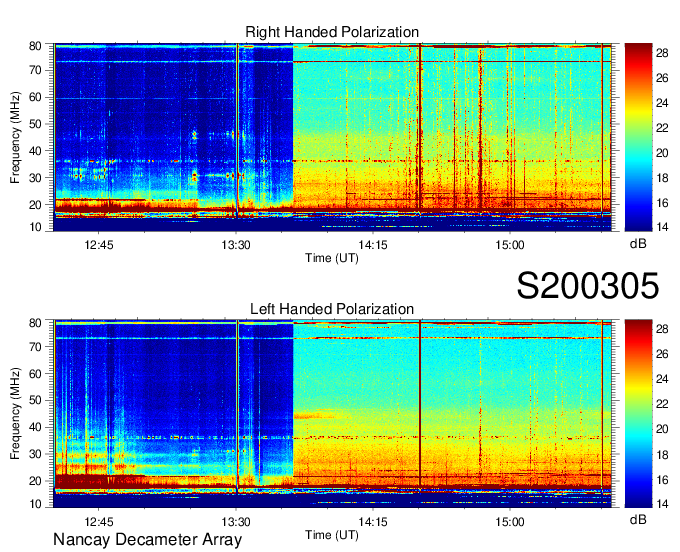680x552 pixels.
Task: Click the Right Handed Polarization spectrogram image
Action: pyautogui.click(x=332, y=137)
